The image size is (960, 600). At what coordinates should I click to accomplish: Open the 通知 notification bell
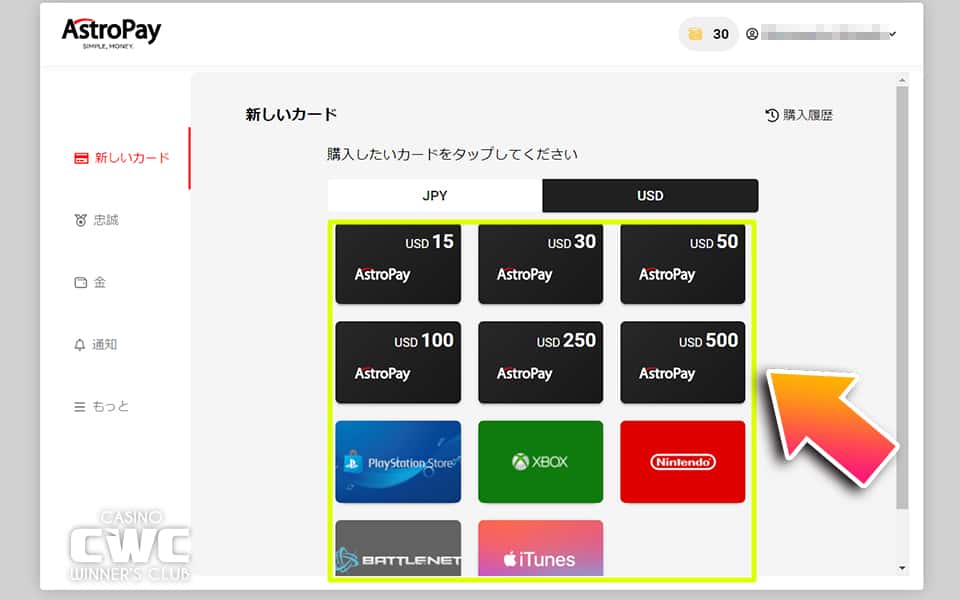point(79,344)
